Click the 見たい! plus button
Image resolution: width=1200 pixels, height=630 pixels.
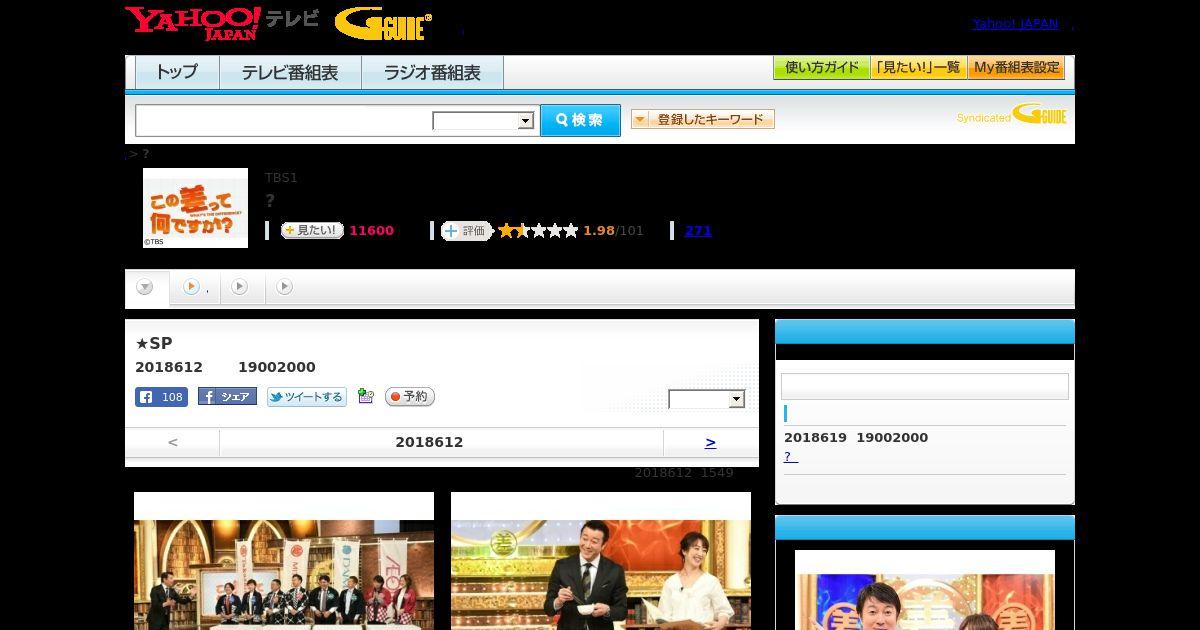(312, 231)
